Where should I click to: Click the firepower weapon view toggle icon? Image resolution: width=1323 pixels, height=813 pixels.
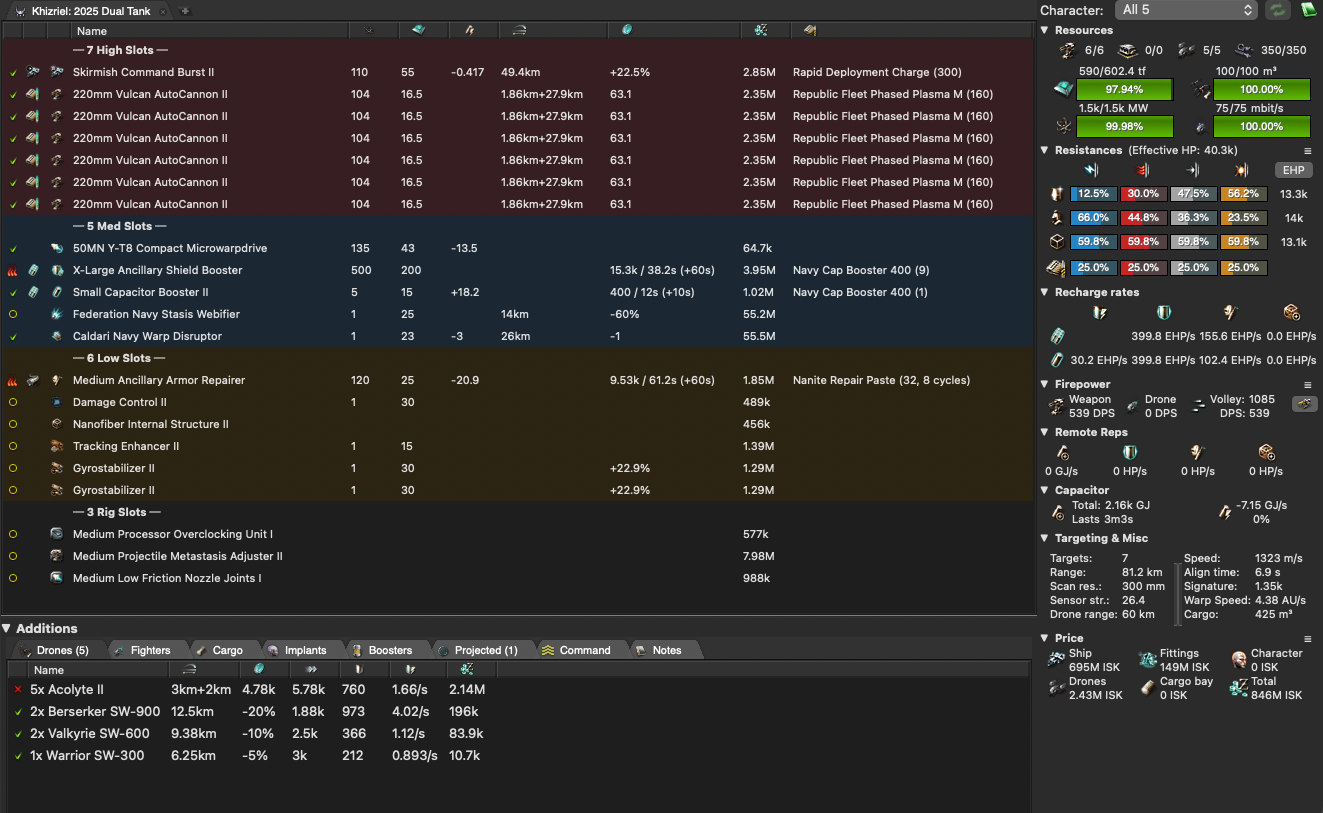pyautogui.click(x=1304, y=404)
